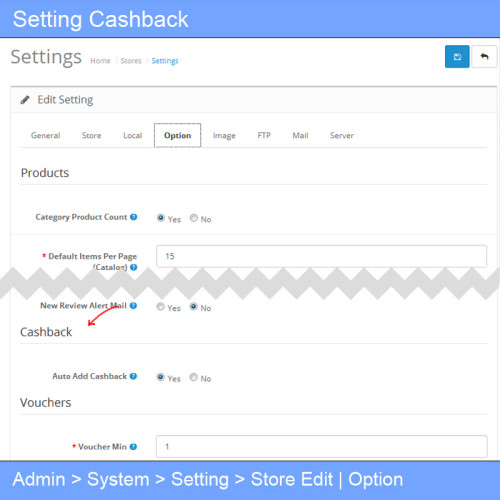Switch to the General tab

tap(46, 135)
